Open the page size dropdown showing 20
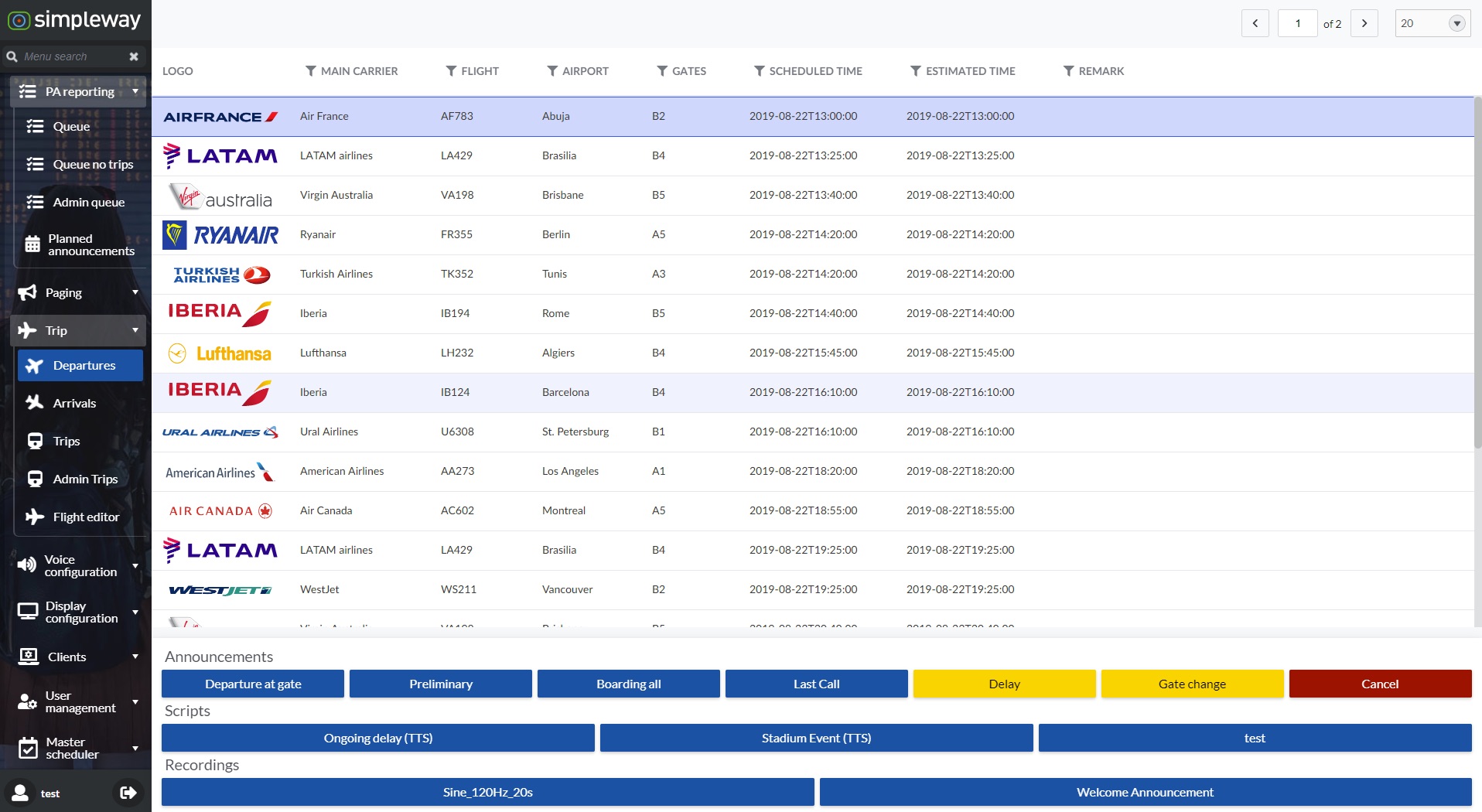1482x812 pixels. (x=1456, y=23)
